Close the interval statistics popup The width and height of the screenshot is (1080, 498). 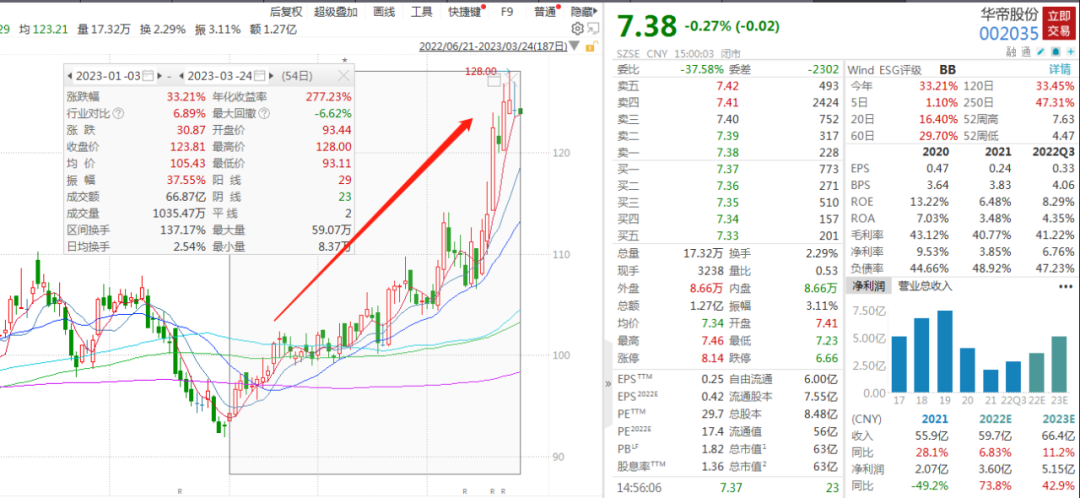point(344,75)
